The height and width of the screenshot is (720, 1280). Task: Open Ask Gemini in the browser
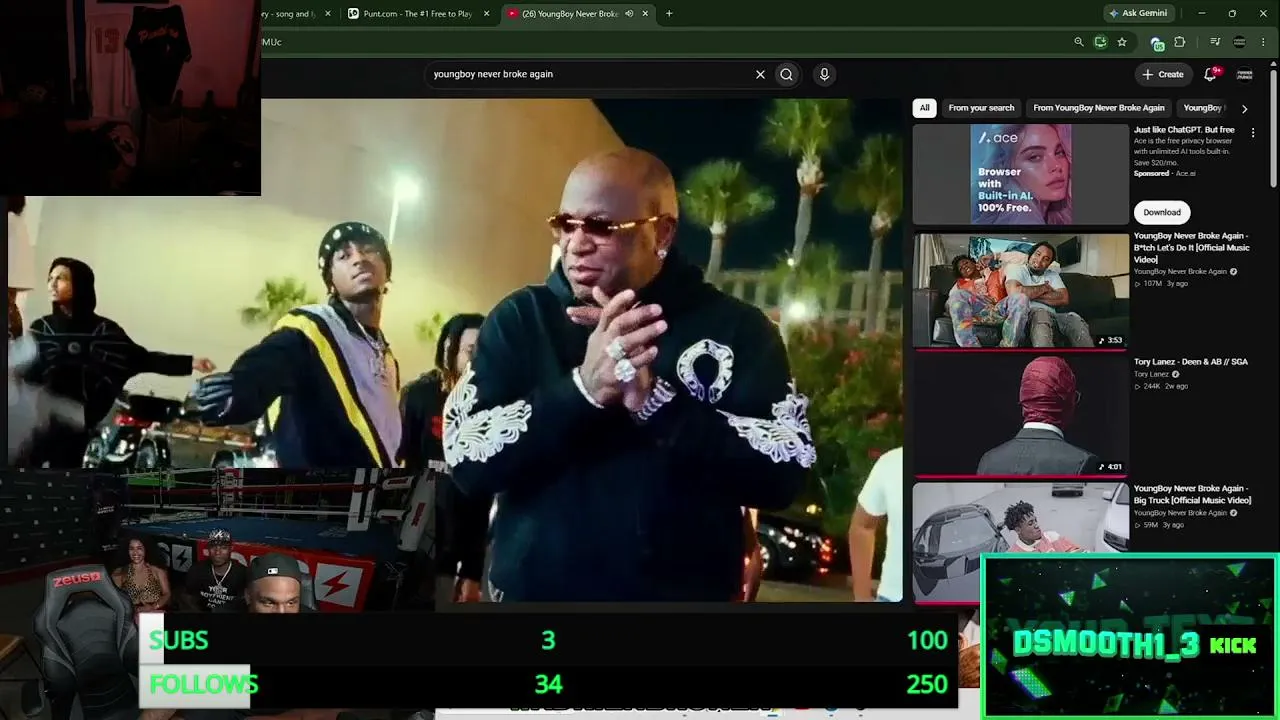(1138, 14)
